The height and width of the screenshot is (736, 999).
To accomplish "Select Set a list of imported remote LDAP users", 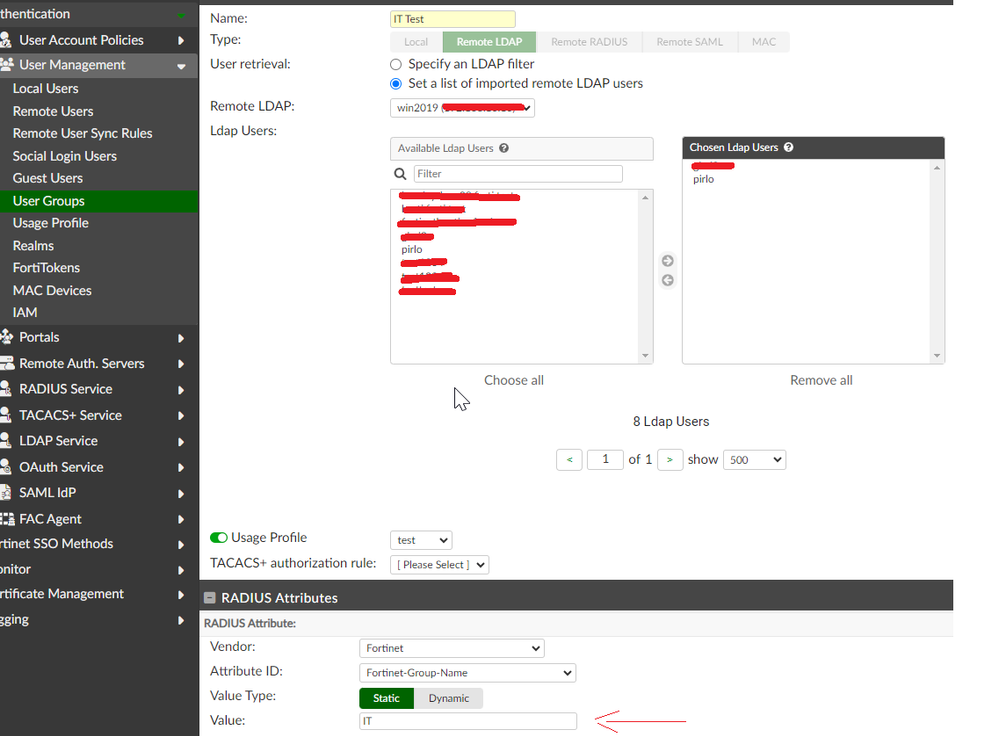I will [396, 83].
